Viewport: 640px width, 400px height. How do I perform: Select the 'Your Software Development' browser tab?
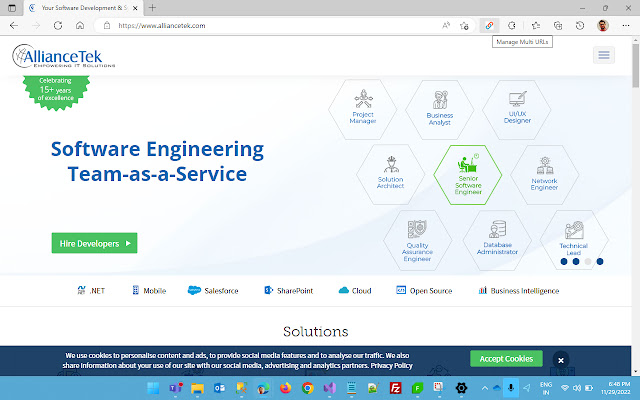(x=84, y=8)
